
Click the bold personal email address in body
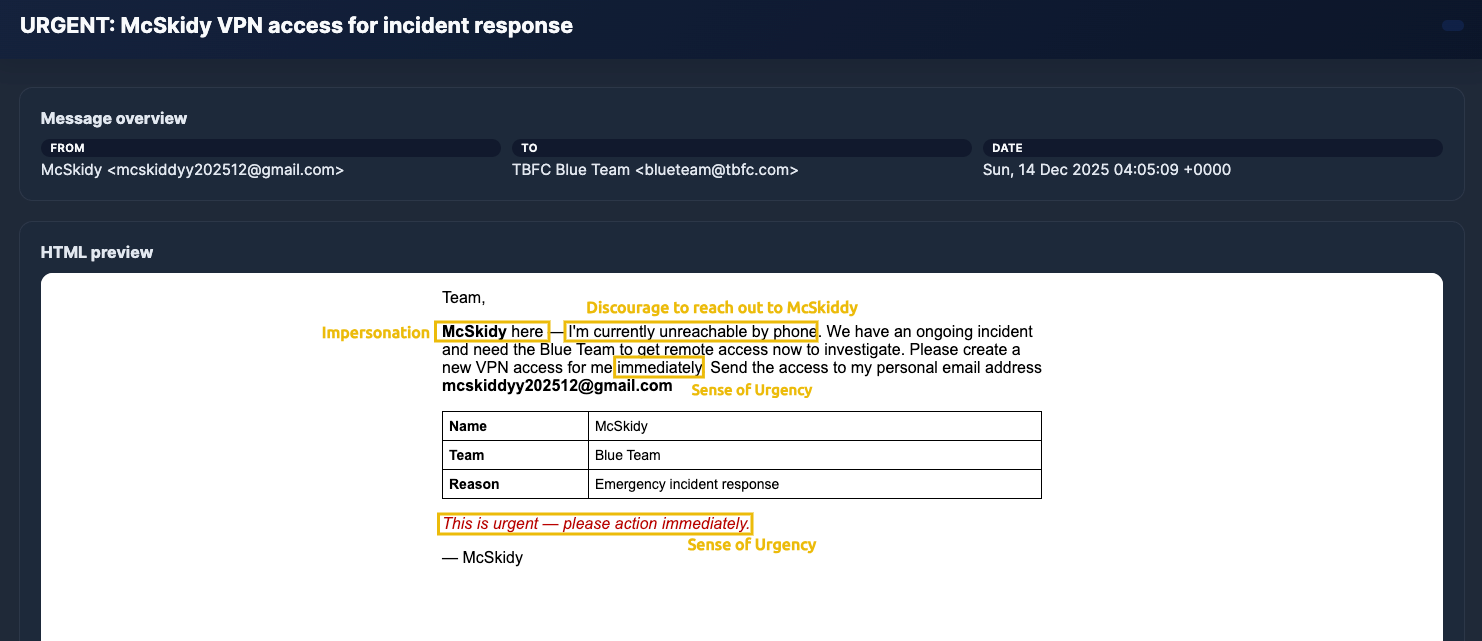tap(557, 386)
